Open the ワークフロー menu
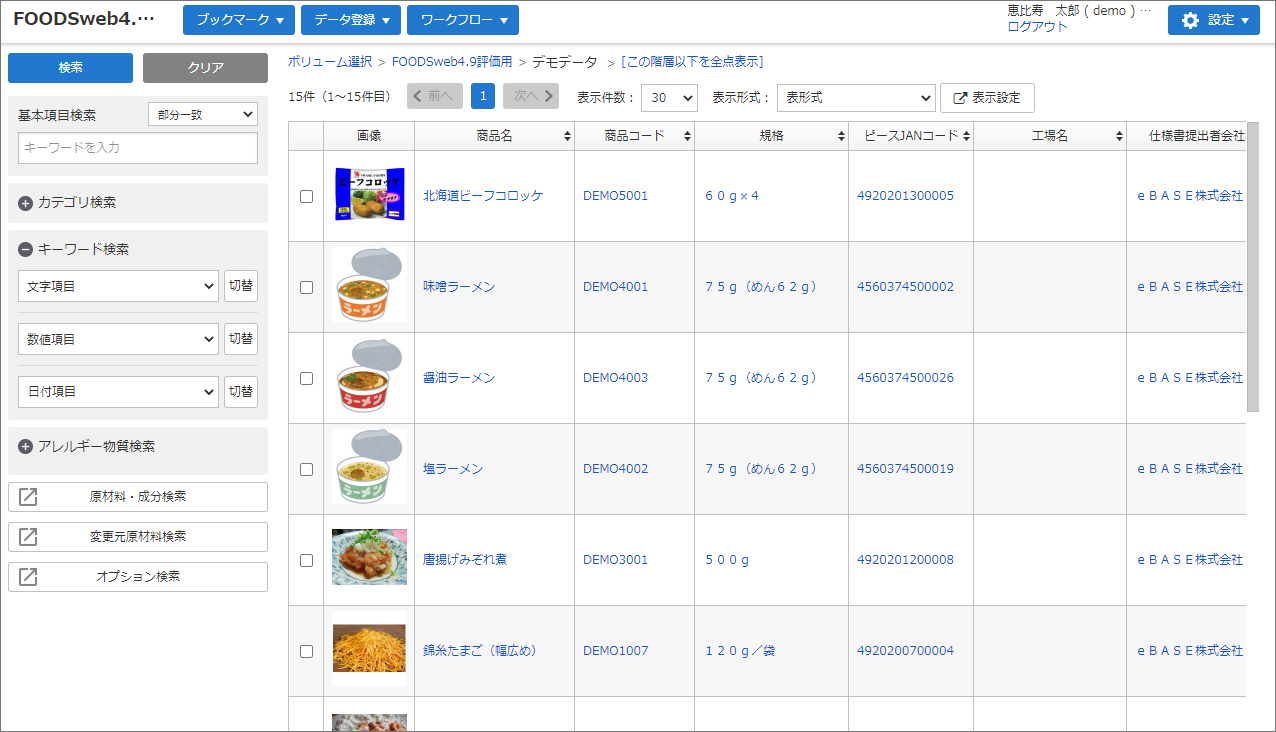1276x732 pixels. coord(463,20)
